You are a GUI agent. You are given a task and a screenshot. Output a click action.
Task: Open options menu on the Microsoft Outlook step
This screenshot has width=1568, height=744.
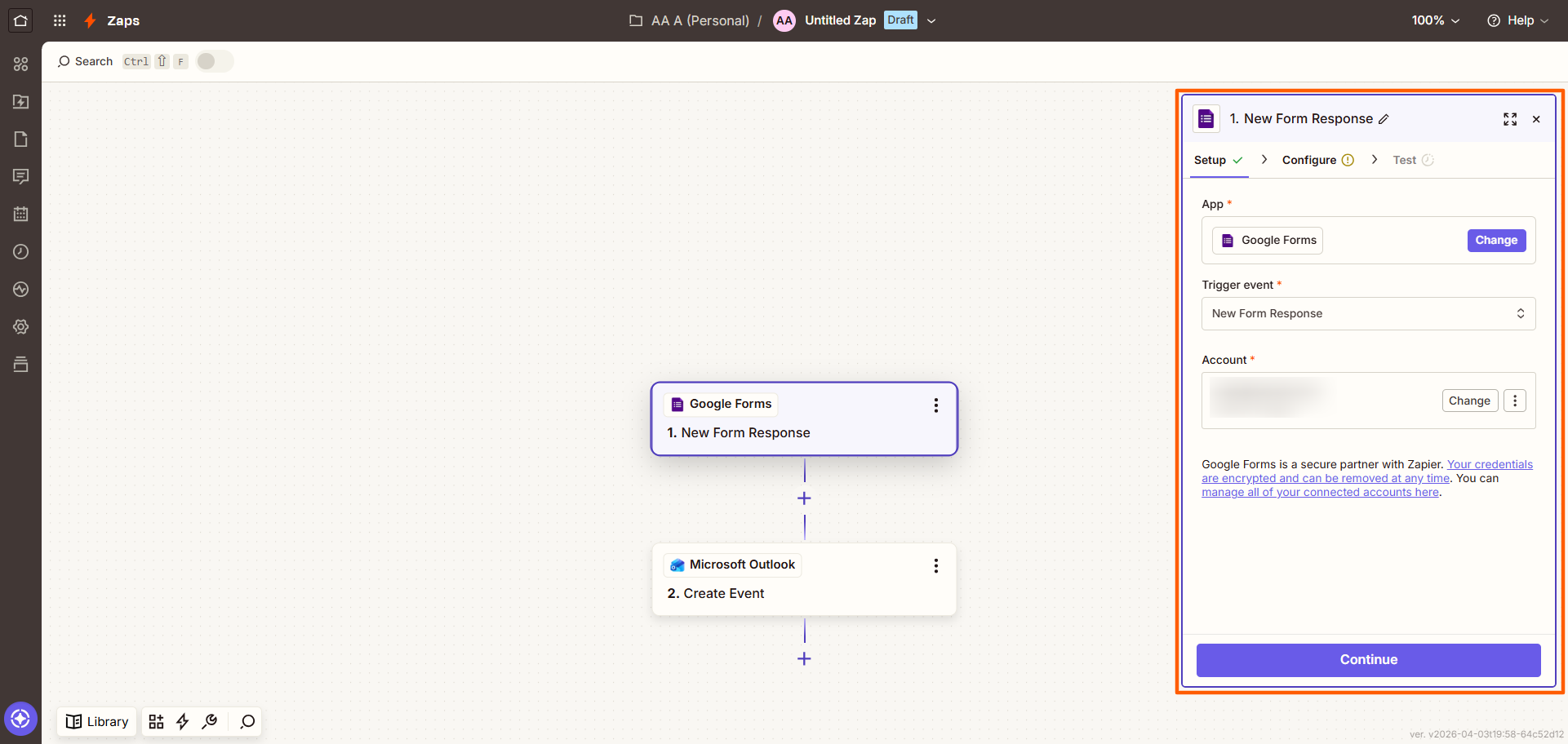pos(936,566)
